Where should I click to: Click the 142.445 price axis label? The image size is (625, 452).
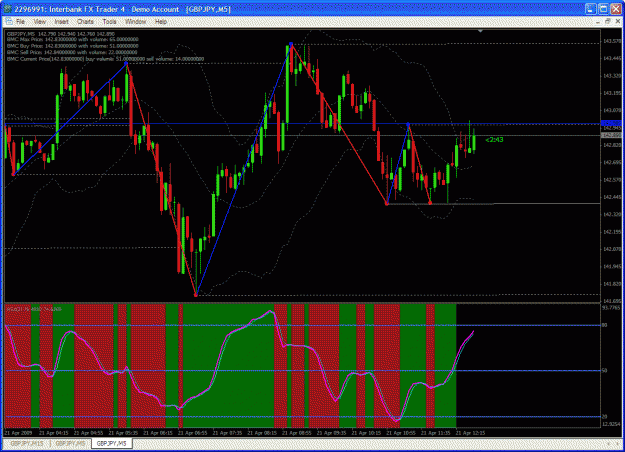tap(612, 197)
